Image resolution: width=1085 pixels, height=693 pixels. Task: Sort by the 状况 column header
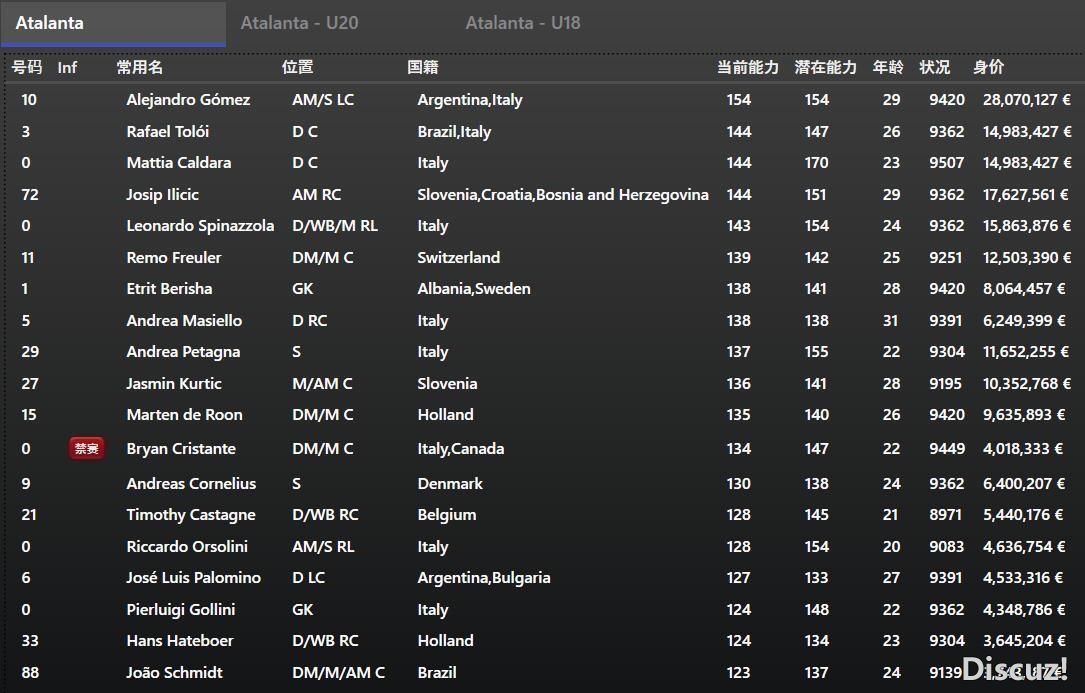[x=934, y=67]
